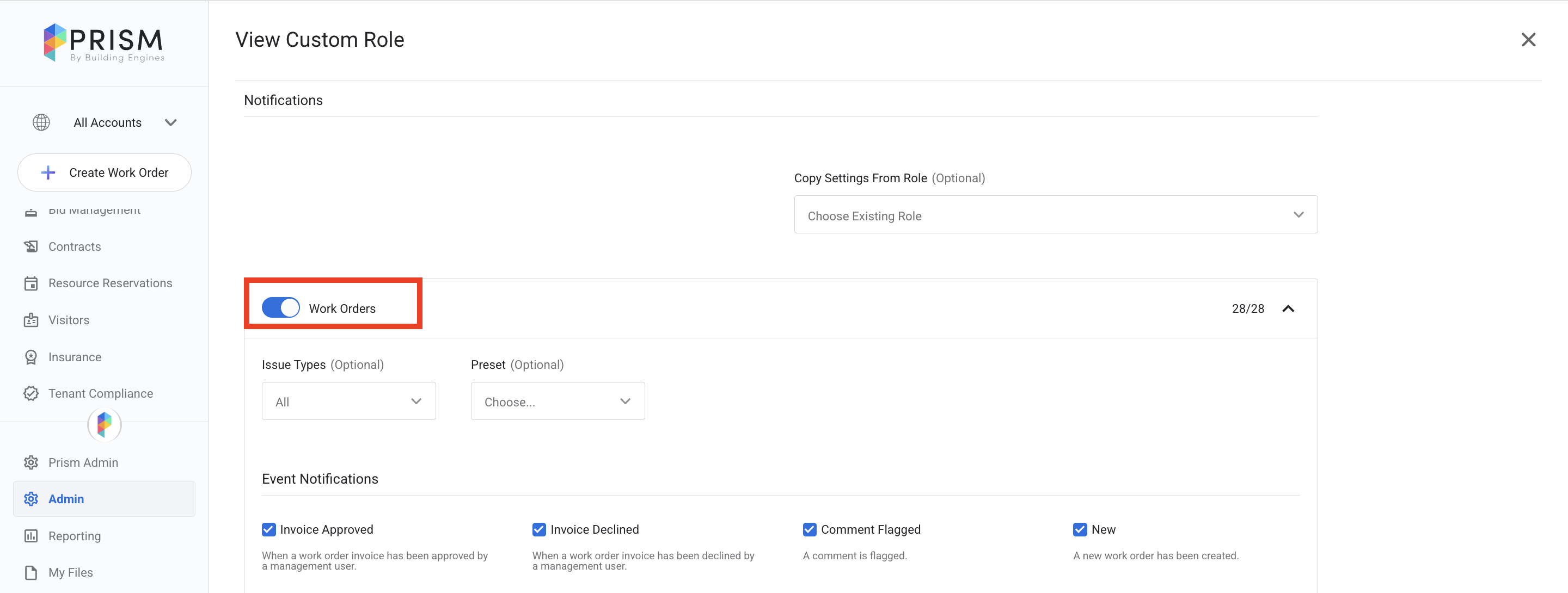Open Reporting in the sidebar
The height and width of the screenshot is (593, 1568).
pos(74,536)
